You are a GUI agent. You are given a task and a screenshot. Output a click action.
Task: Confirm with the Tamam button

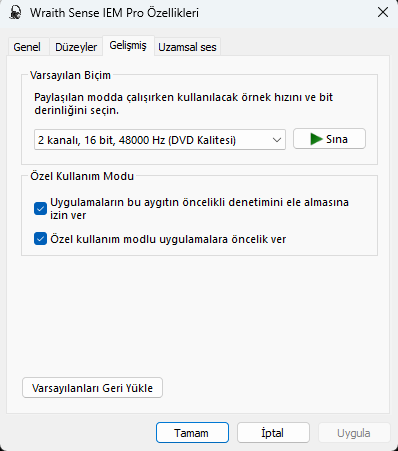coord(192,433)
